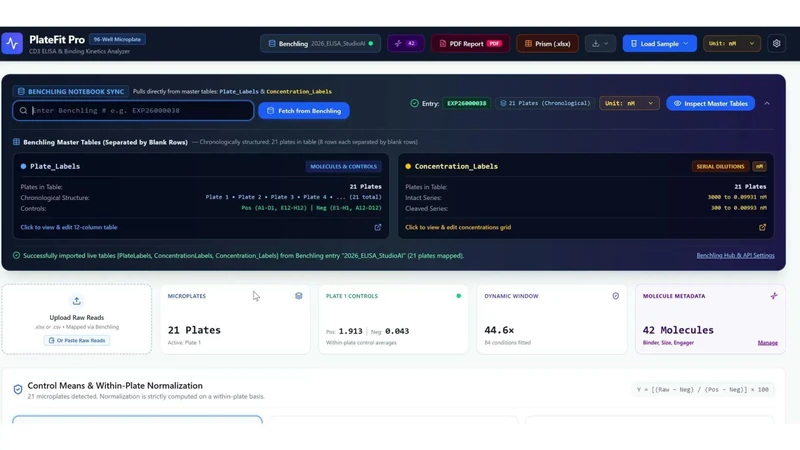Click the 42 Molecules value
The height and width of the screenshot is (450, 800).
(x=678, y=331)
